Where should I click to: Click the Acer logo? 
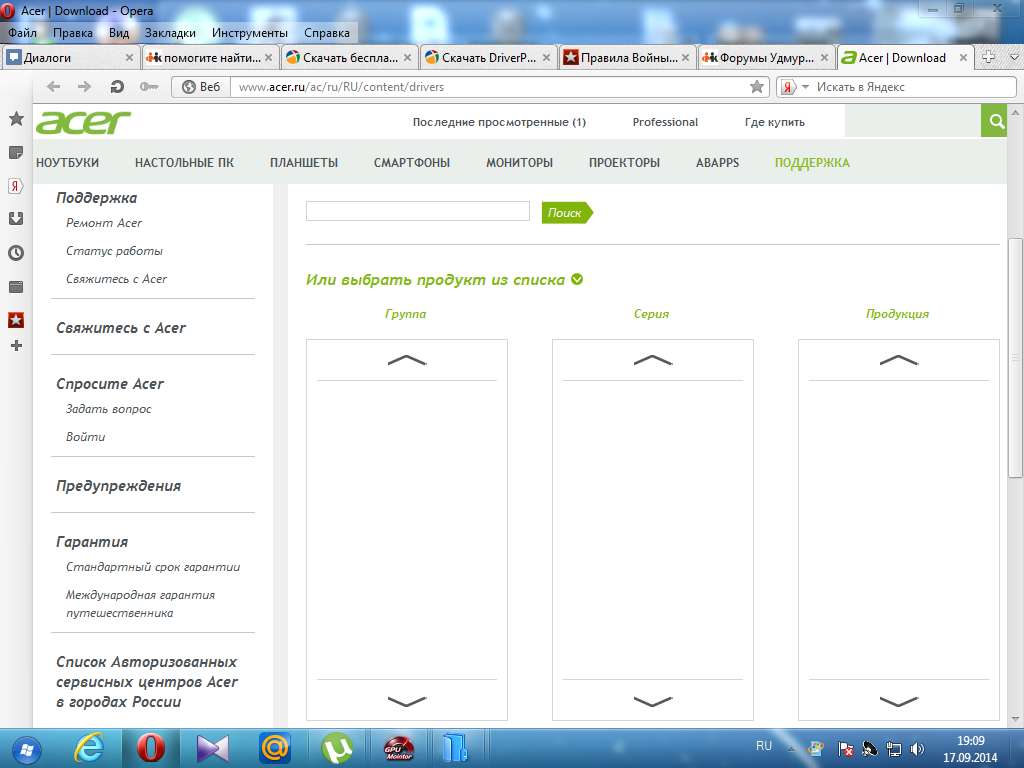pyautogui.click(x=83, y=122)
